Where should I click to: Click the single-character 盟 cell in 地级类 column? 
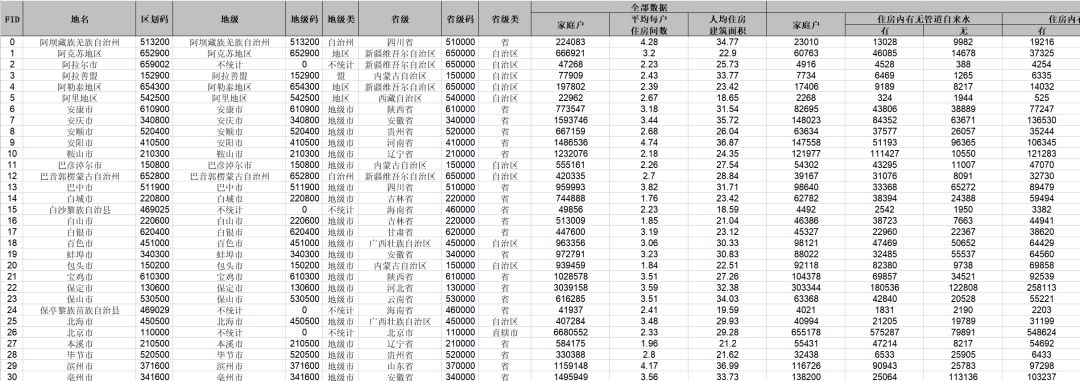[340, 75]
